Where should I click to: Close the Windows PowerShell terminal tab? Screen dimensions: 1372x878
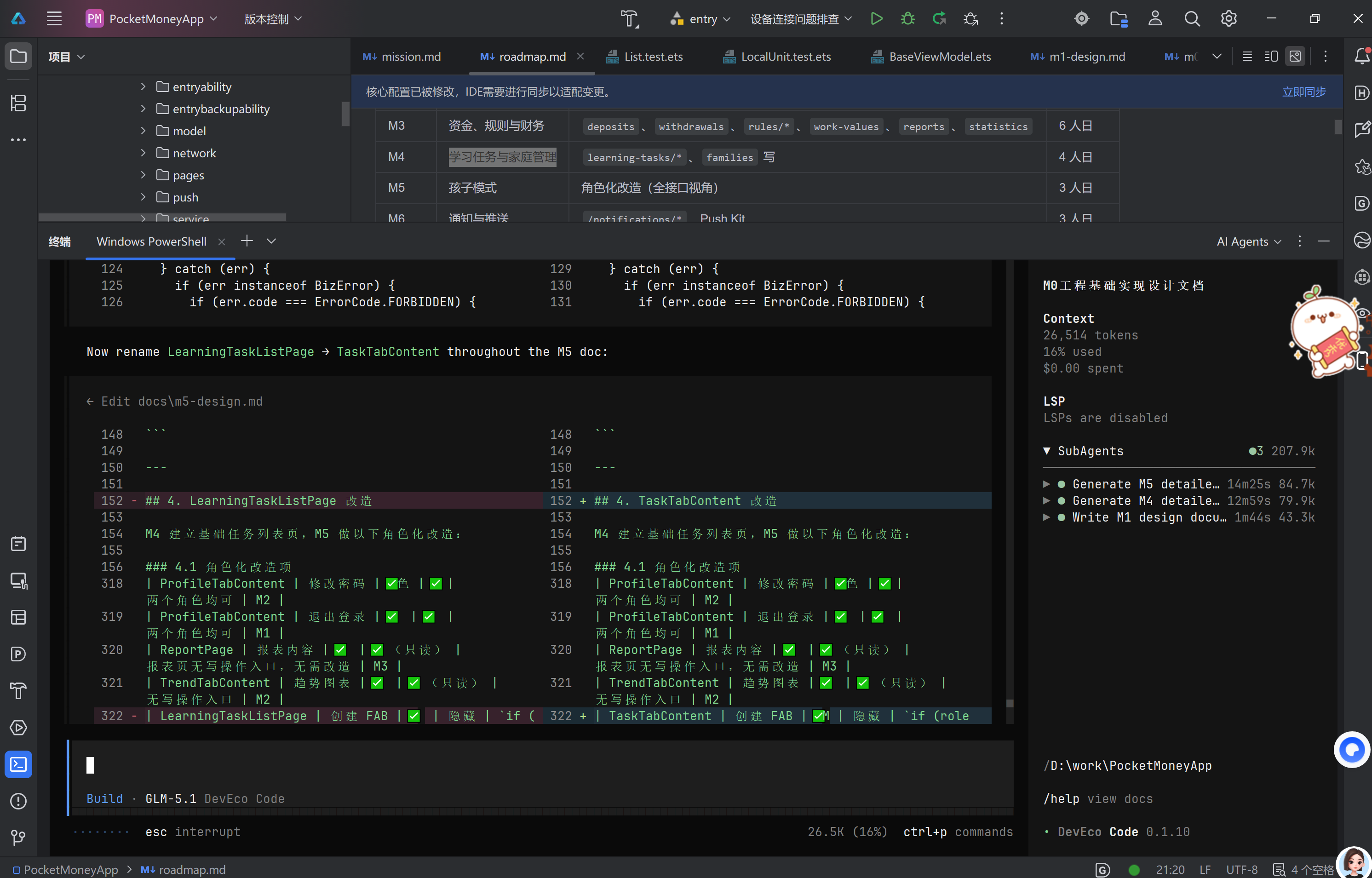(222, 242)
